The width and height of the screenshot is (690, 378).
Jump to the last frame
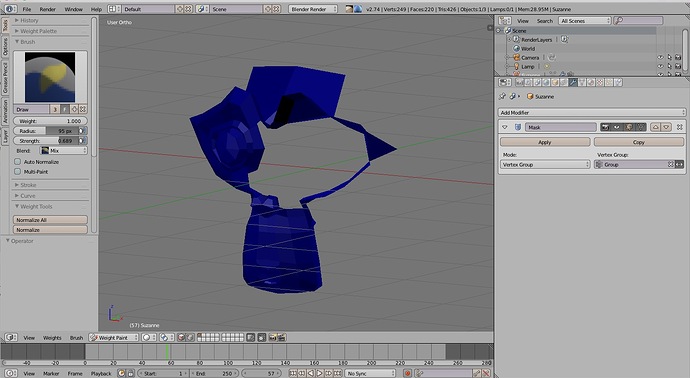point(338,373)
